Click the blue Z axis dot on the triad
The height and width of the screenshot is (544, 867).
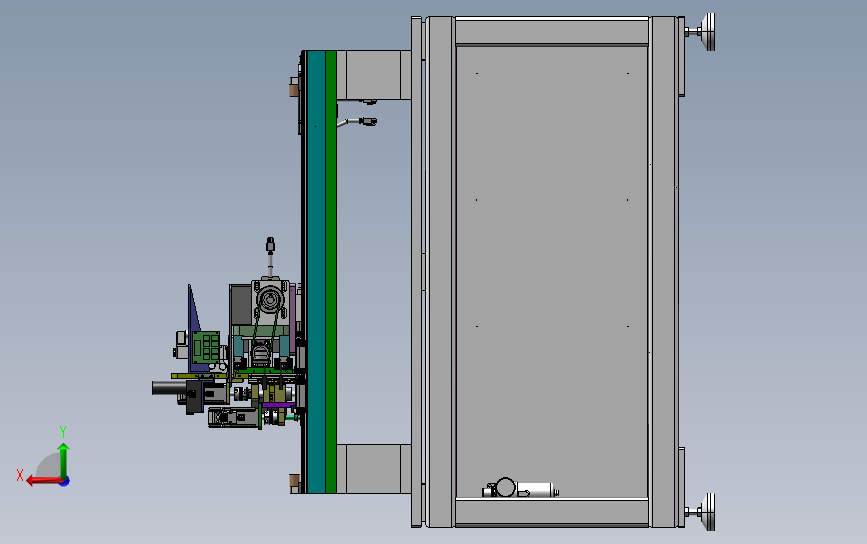click(x=65, y=482)
